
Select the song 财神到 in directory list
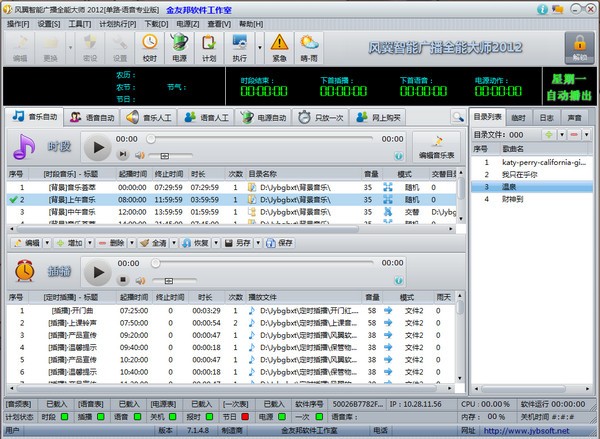click(532, 199)
